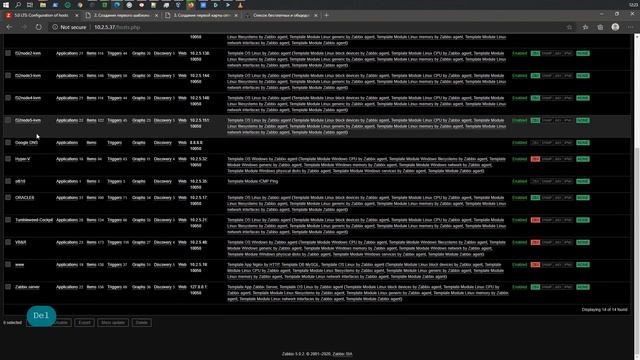Click the 'Displaying 14 of 14 found' text
The height and width of the screenshot is (360, 640).
604,310
